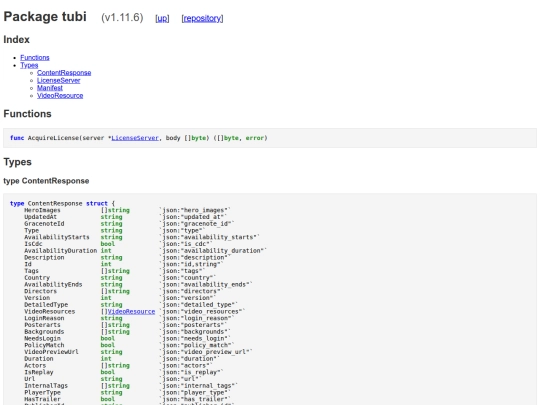Click the Functions section heading
The height and width of the screenshot is (405, 540).
click(x=28, y=114)
